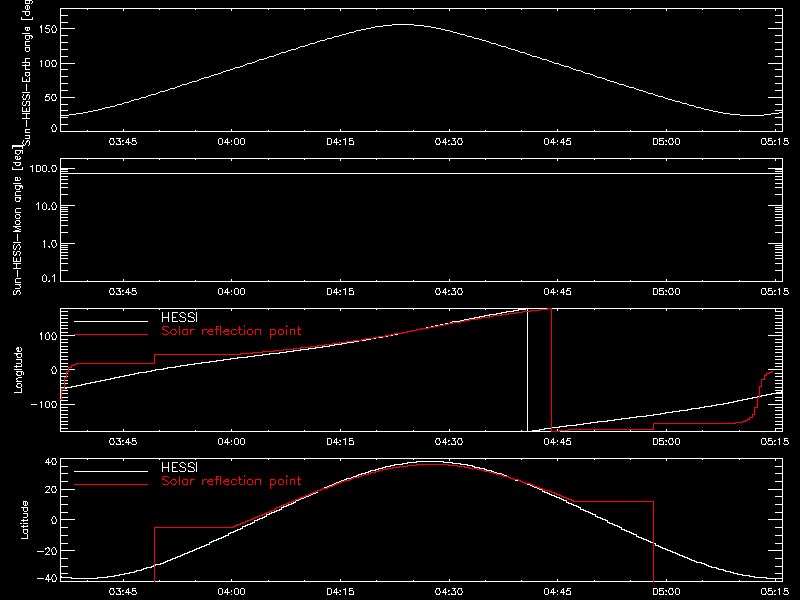Click the 03:45 time label under Moon angle plot
This screenshot has height=600, width=800.
click(123, 292)
